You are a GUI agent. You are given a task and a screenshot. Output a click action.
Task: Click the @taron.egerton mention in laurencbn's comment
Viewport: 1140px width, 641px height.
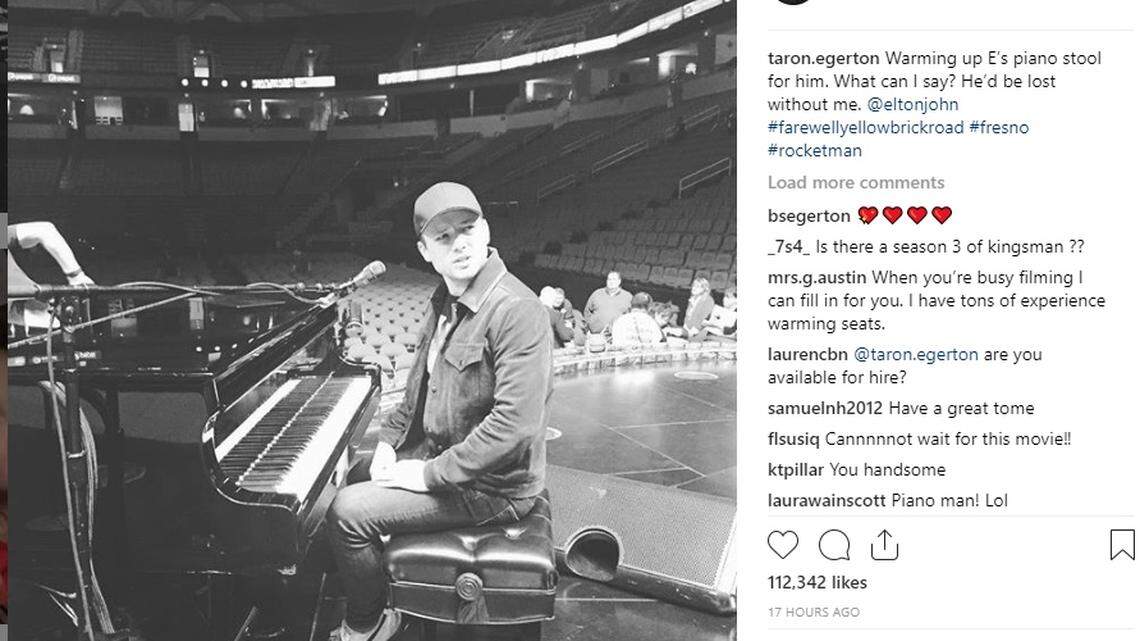point(915,355)
